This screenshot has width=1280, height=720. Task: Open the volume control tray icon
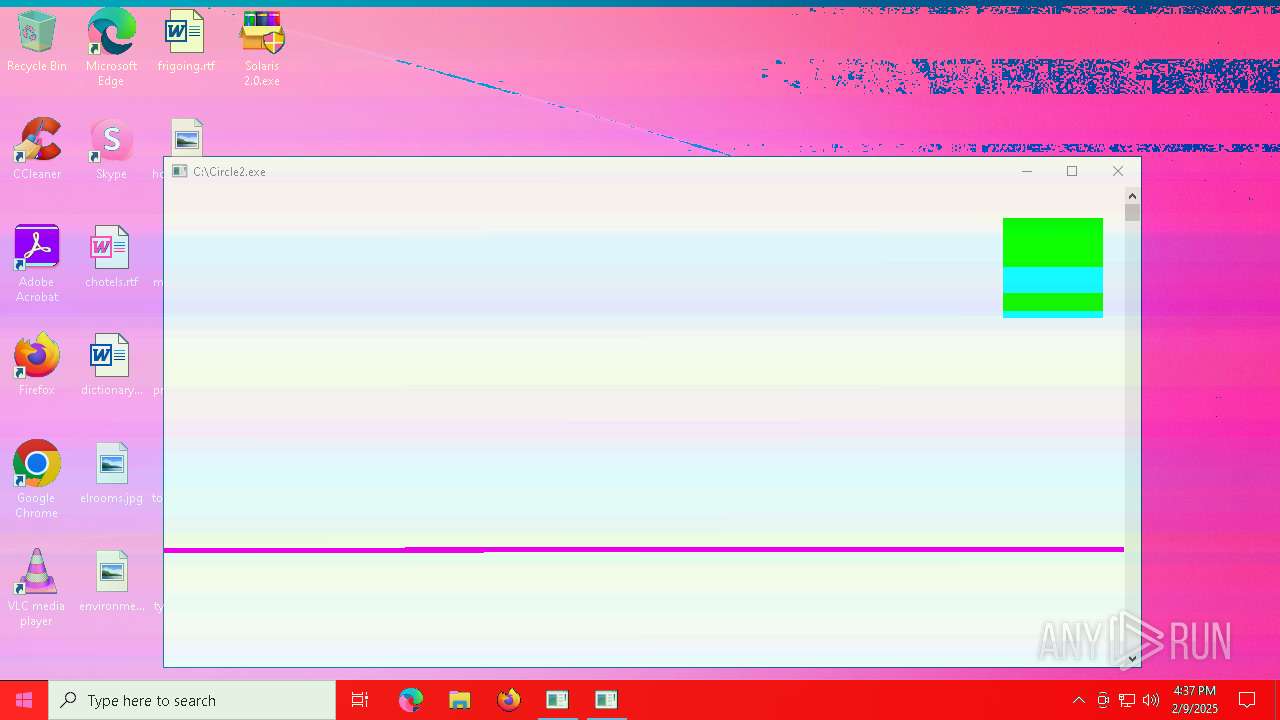1151,700
